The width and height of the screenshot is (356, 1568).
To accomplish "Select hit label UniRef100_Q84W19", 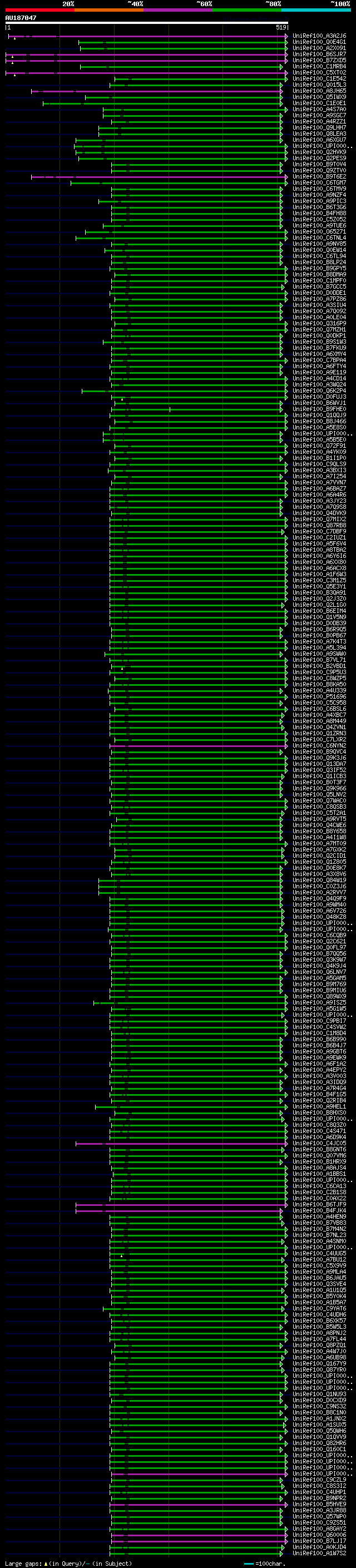I will (319, 880).
